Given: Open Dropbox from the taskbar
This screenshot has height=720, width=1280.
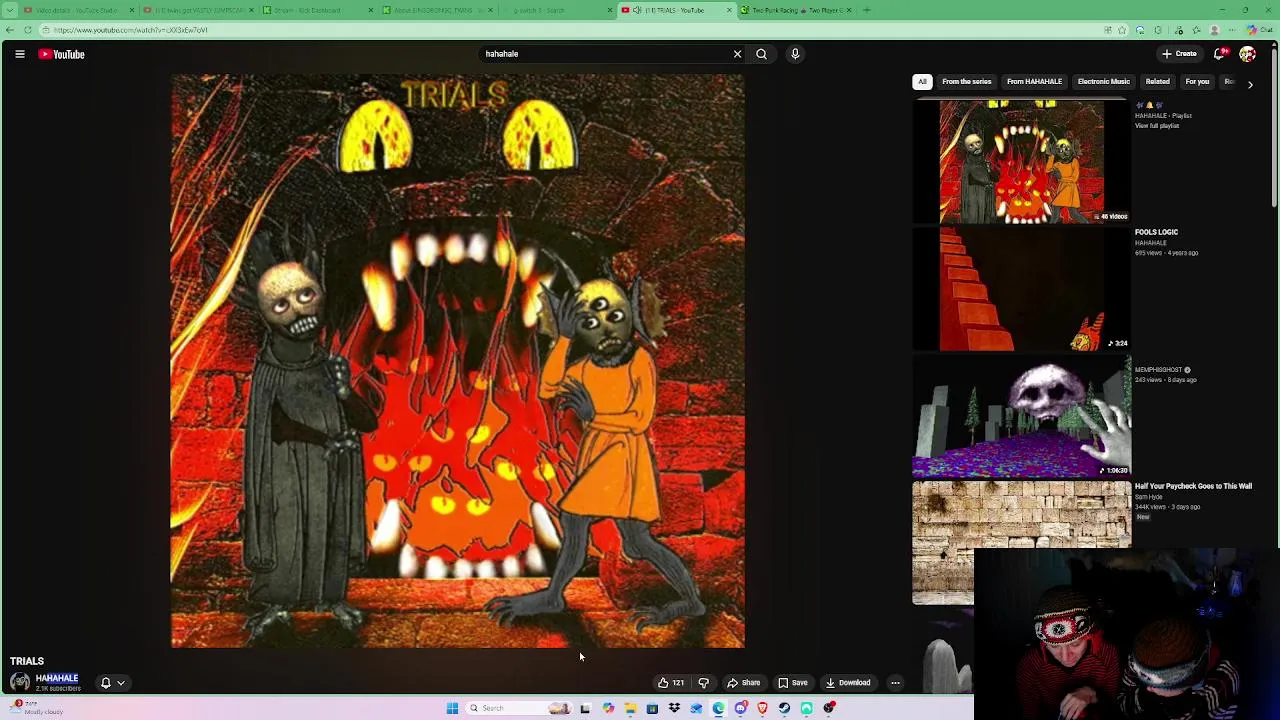Looking at the screenshot, I should (674, 708).
